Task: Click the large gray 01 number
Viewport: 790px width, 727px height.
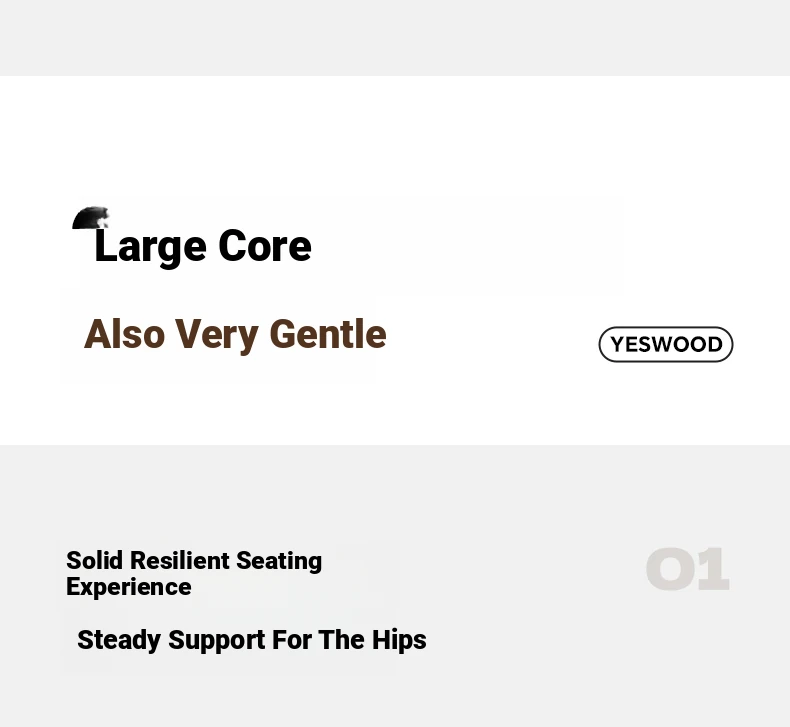Action: click(687, 569)
